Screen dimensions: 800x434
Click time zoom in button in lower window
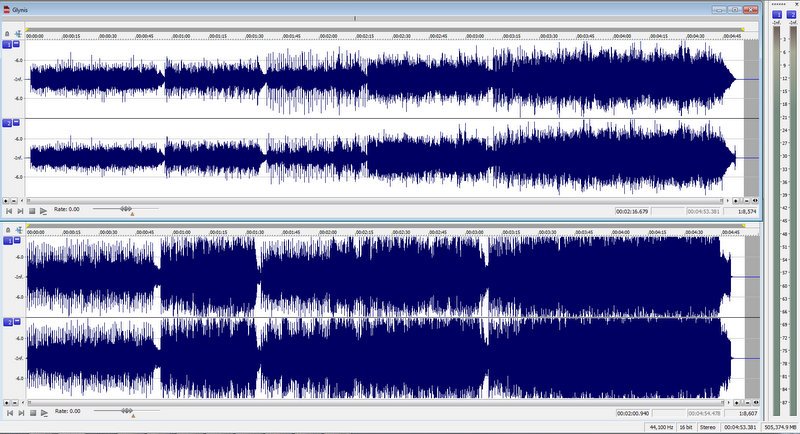(737, 403)
